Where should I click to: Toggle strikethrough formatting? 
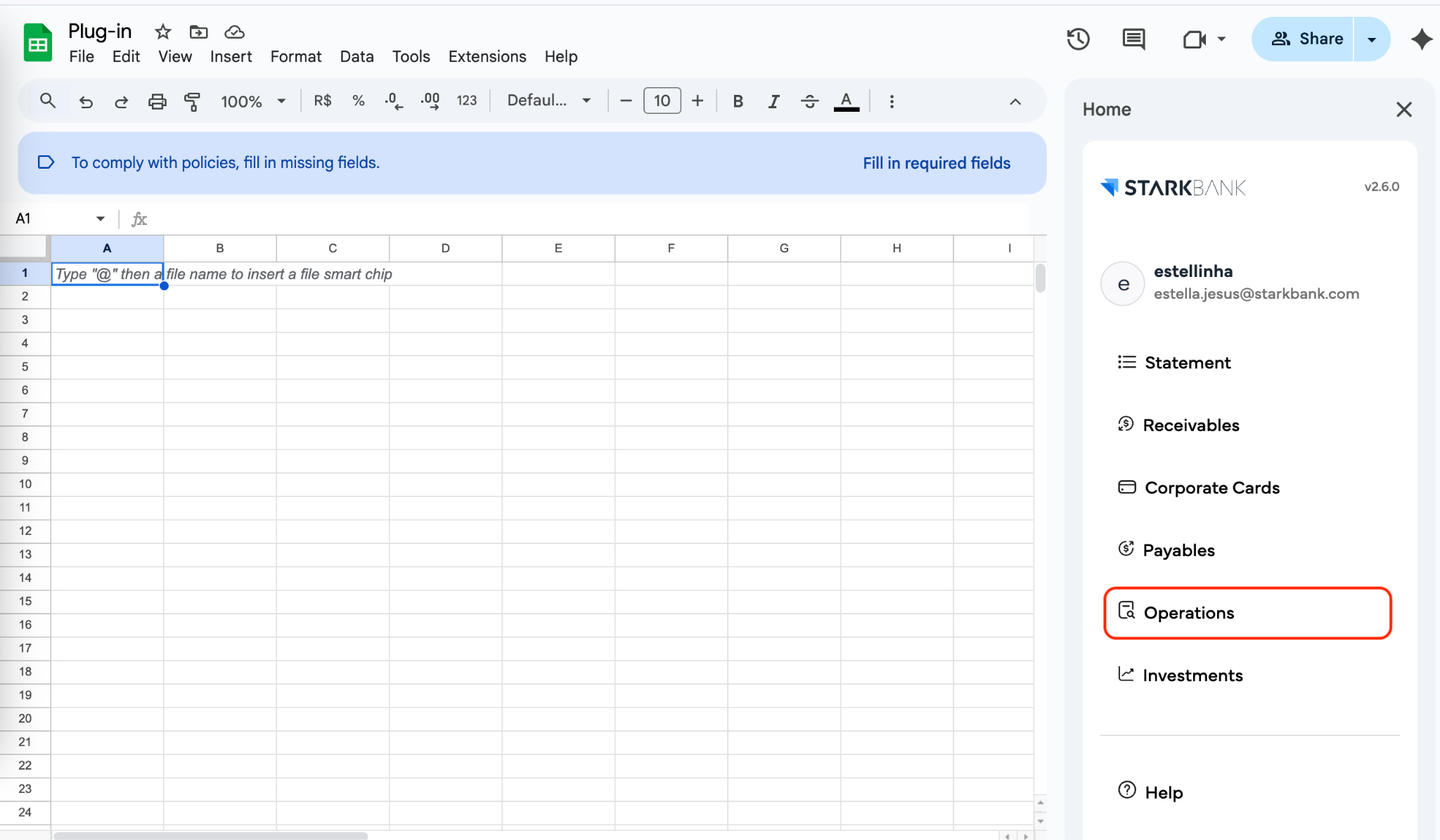[x=809, y=101]
